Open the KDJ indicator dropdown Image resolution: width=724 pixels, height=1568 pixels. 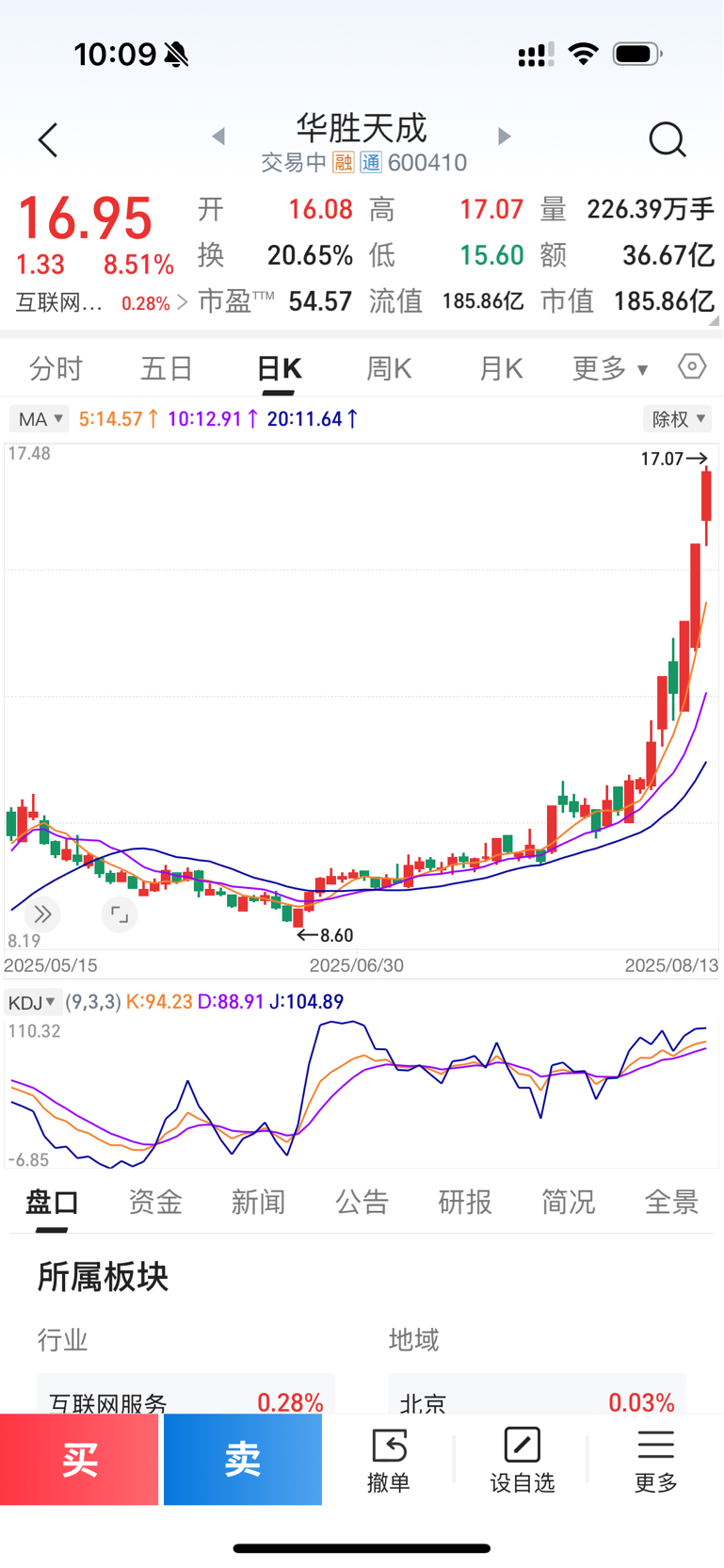[x=32, y=1002]
